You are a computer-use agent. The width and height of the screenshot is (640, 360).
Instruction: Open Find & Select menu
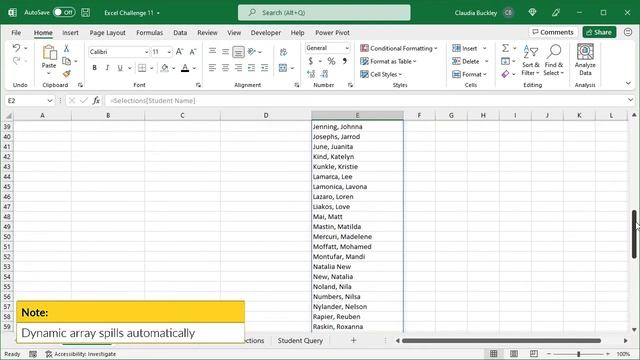[553, 60]
